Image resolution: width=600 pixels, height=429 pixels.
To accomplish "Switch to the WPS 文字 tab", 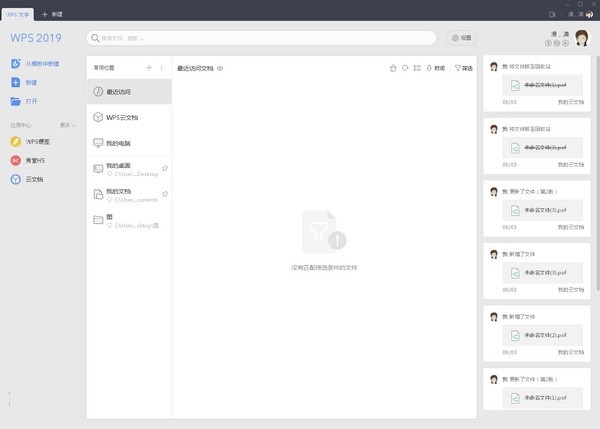I will tap(18, 15).
